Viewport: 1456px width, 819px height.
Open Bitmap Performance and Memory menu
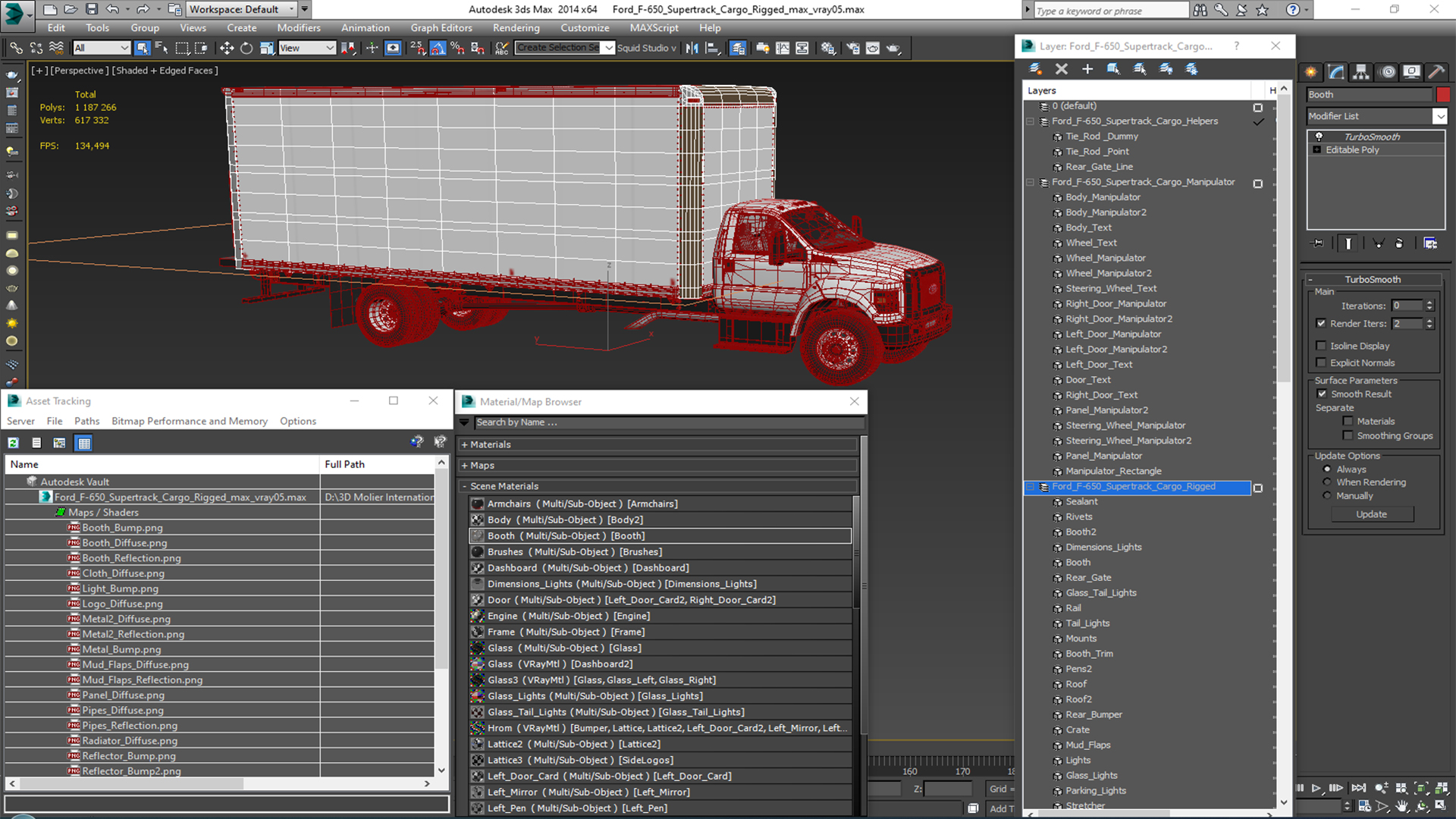[x=190, y=421]
